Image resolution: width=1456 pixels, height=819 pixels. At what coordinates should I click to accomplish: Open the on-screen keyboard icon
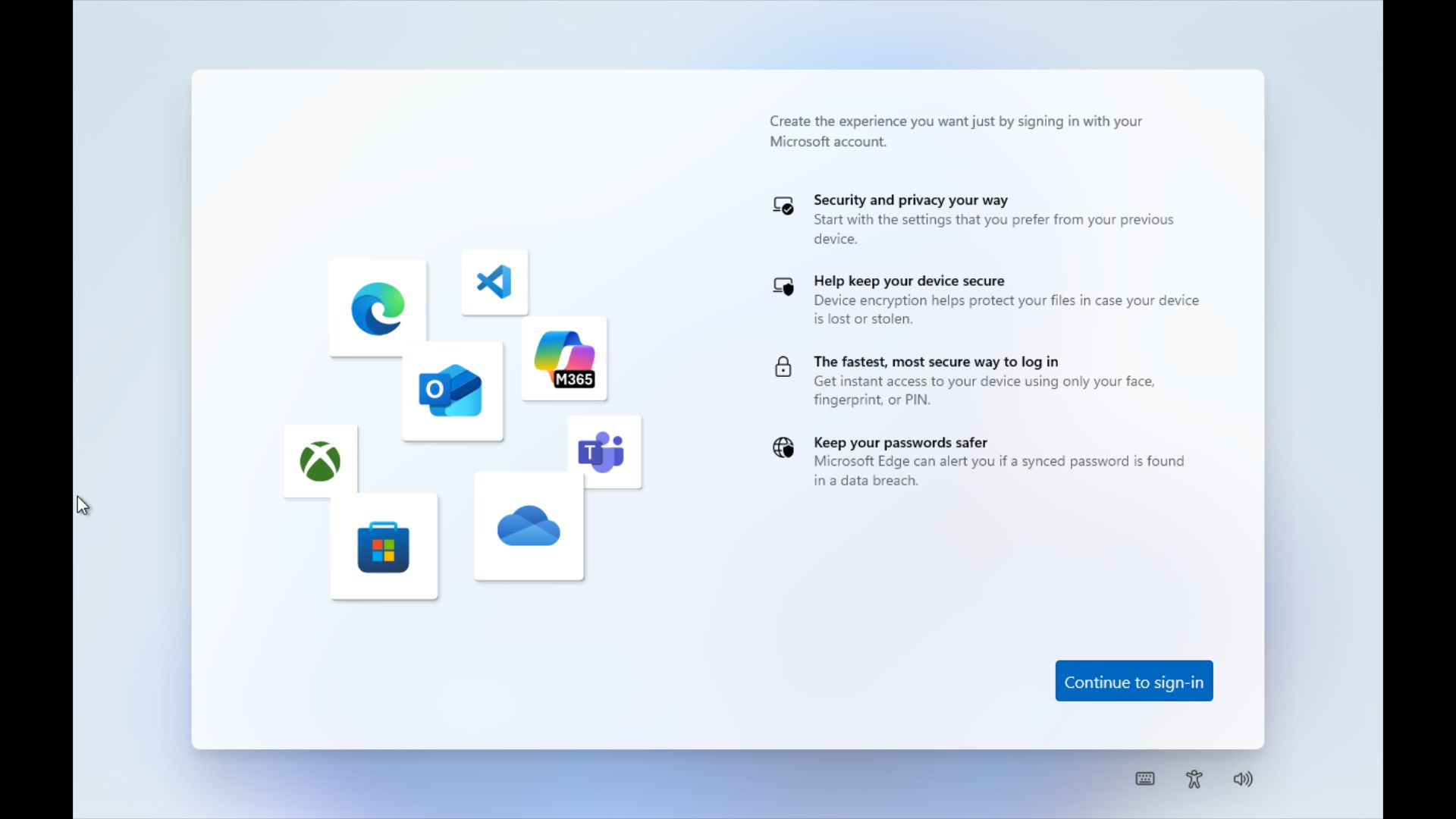click(x=1145, y=778)
